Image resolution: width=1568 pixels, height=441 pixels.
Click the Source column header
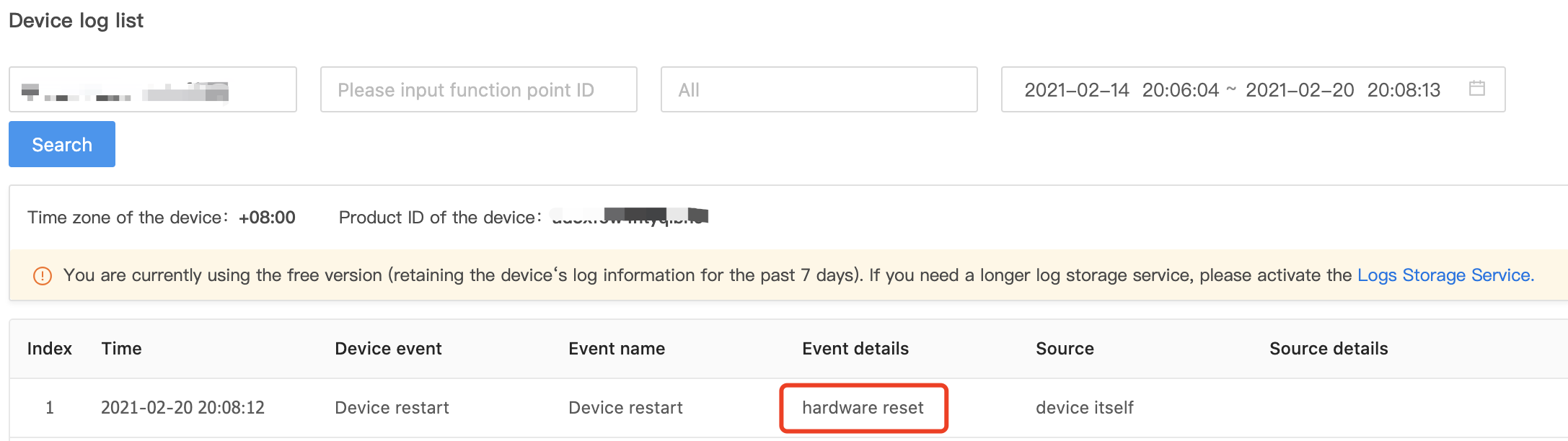tap(1065, 349)
